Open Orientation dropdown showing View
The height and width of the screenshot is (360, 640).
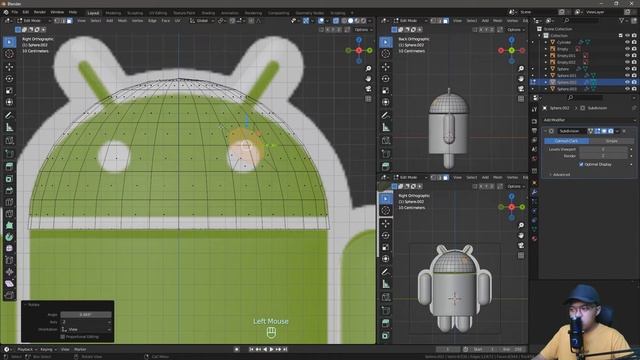point(86,329)
